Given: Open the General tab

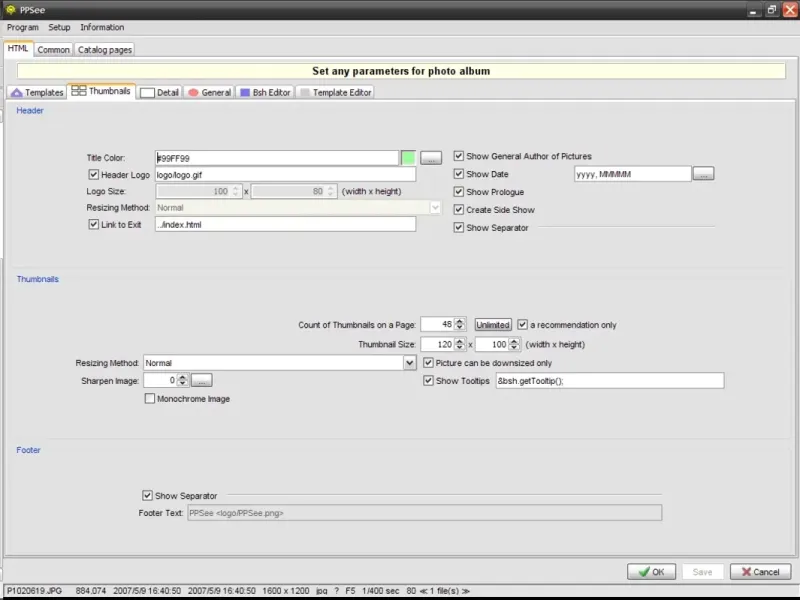Looking at the screenshot, I should point(209,92).
